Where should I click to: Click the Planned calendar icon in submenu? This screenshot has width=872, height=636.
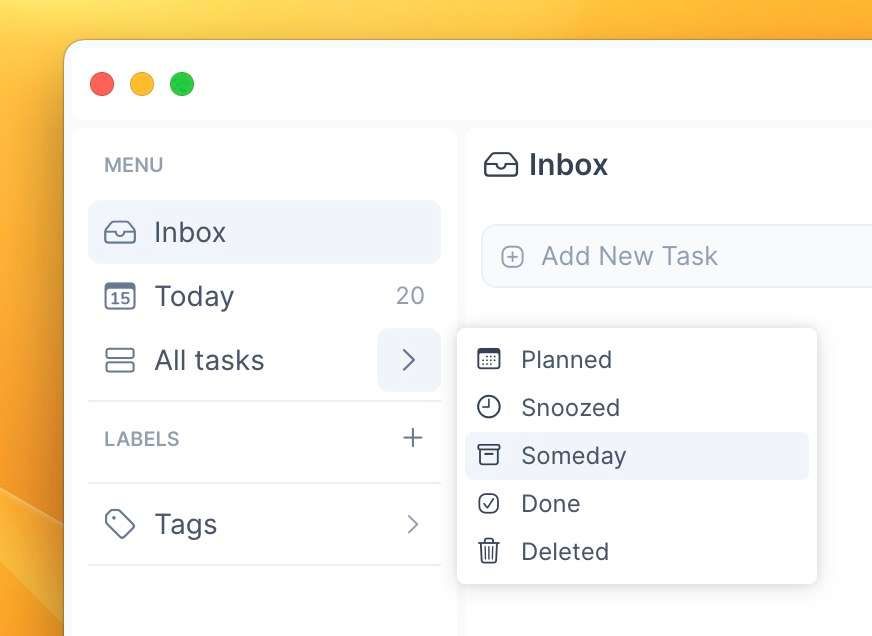click(x=489, y=359)
